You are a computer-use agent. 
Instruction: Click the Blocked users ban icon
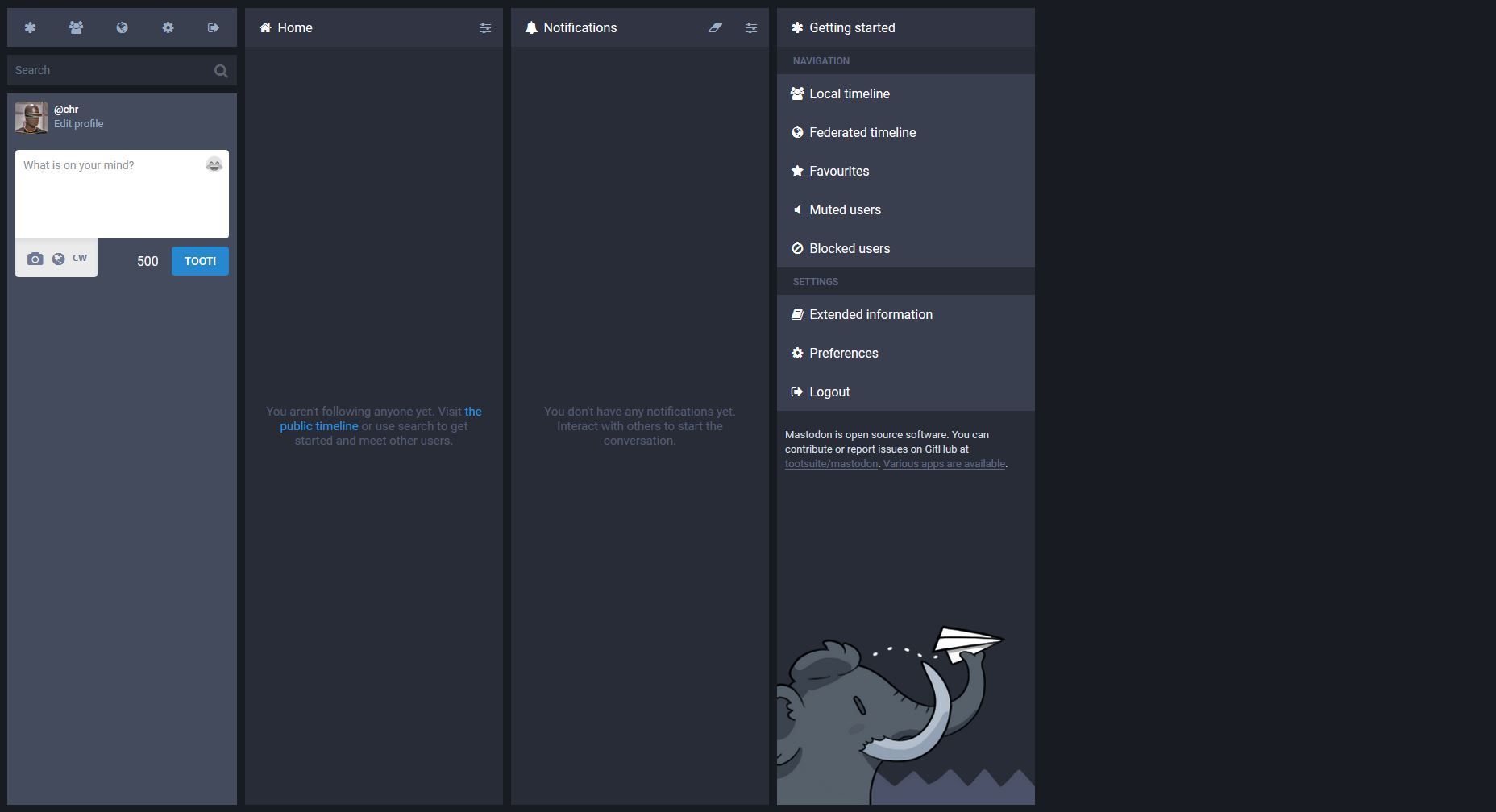tap(797, 248)
